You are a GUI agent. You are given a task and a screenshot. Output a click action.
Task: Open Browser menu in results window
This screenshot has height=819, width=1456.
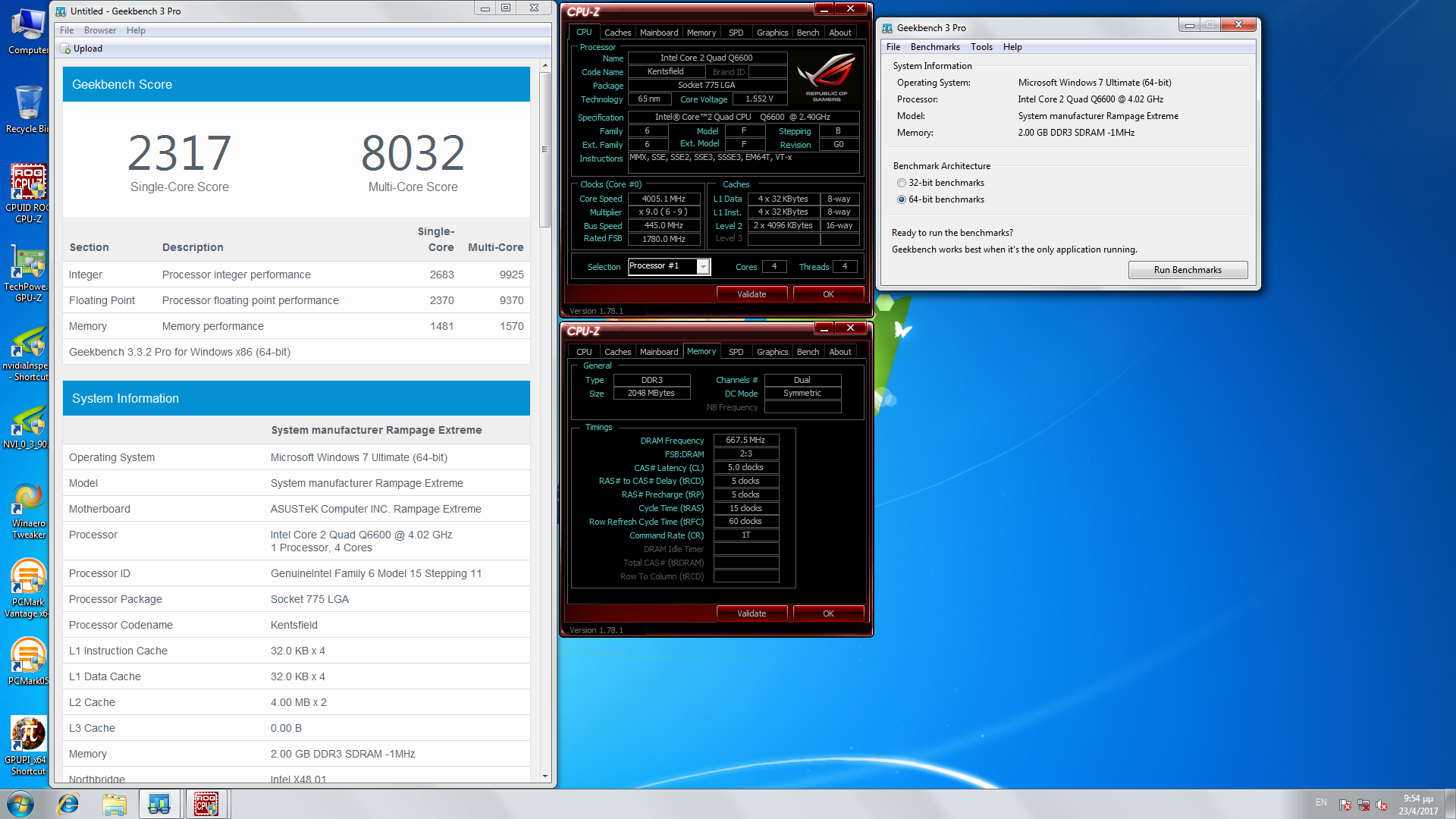point(100,30)
